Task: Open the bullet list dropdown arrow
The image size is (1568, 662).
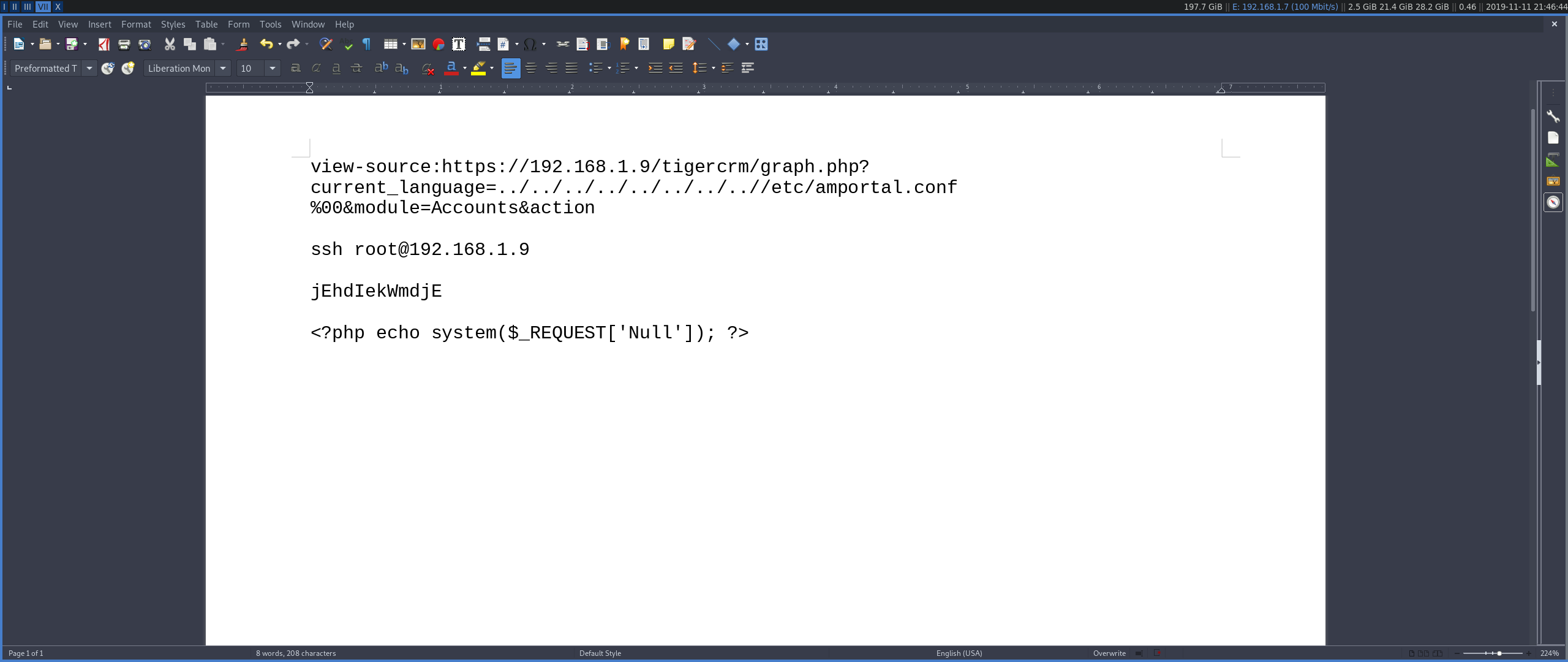Action: [x=609, y=68]
